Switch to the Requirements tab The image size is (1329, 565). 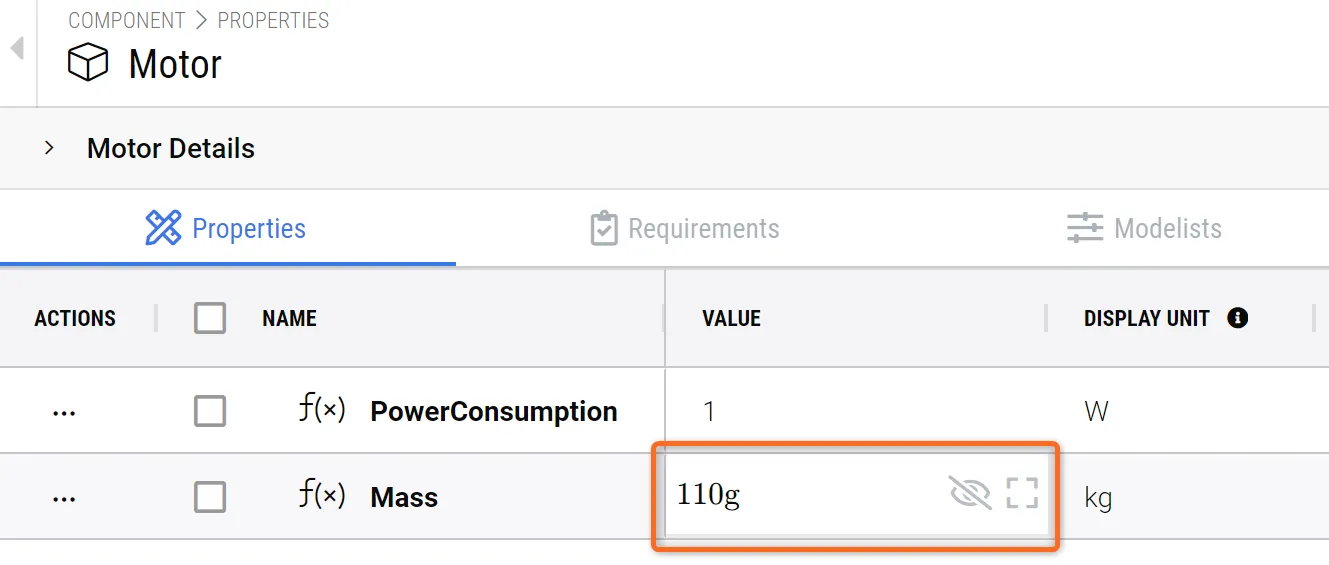point(703,228)
